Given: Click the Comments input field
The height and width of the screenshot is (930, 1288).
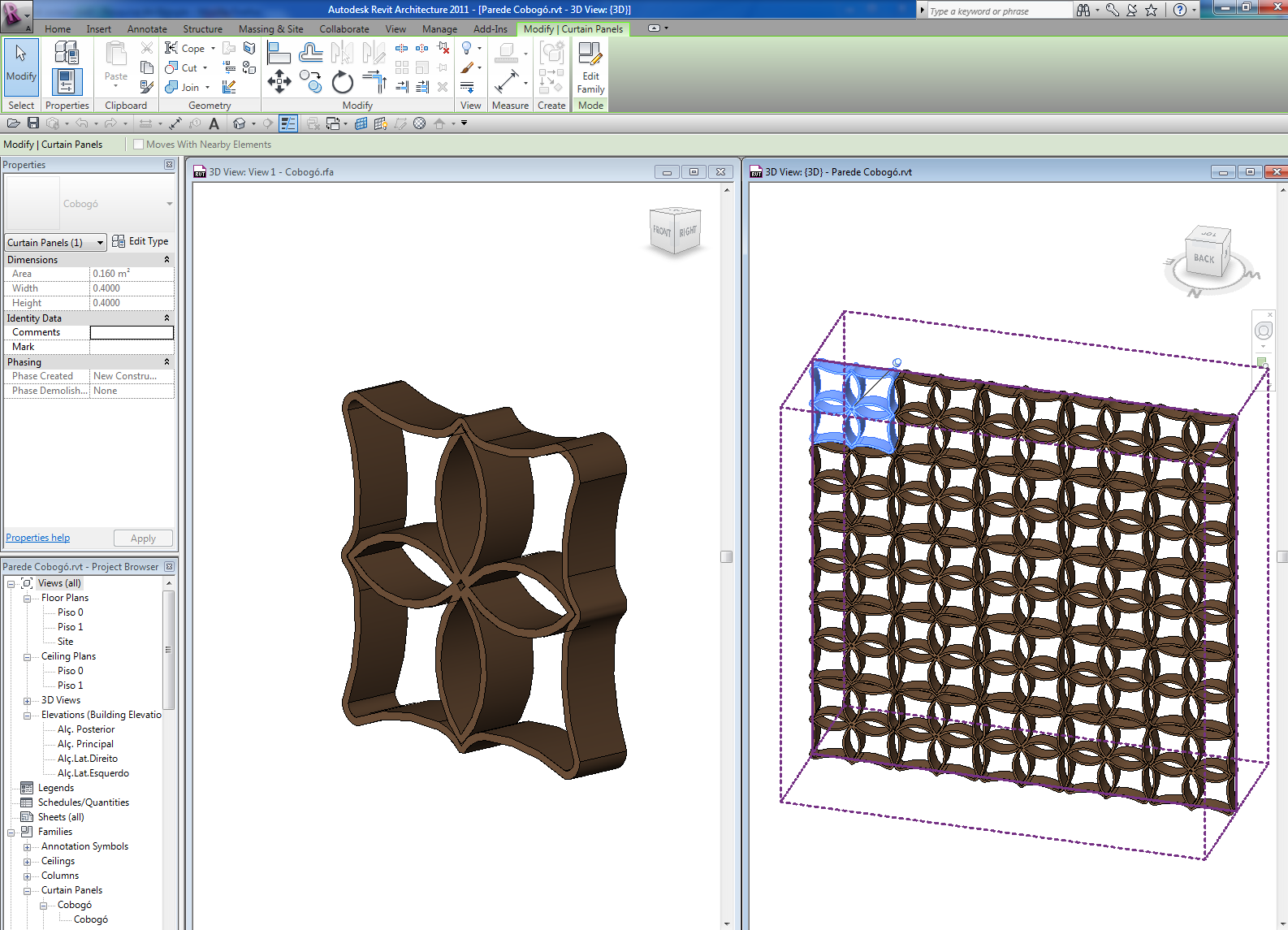Looking at the screenshot, I should (132, 333).
